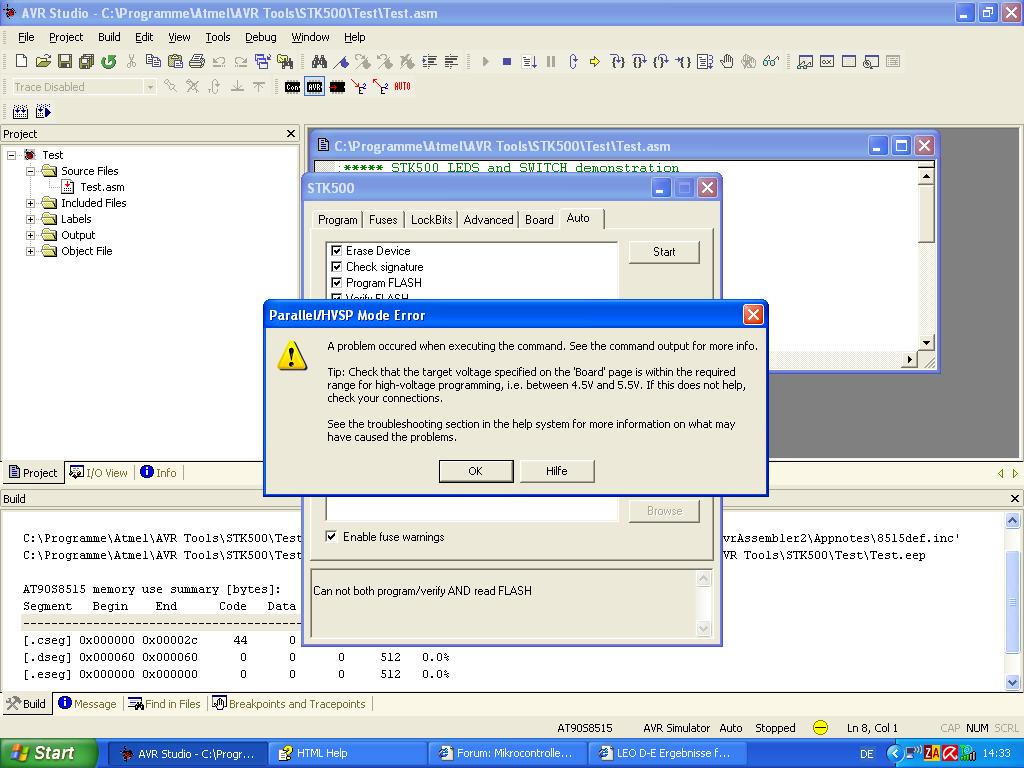Switch to the Advanced tab
The width and height of the screenshot is (1024, 768).
(x=488, y=220)
